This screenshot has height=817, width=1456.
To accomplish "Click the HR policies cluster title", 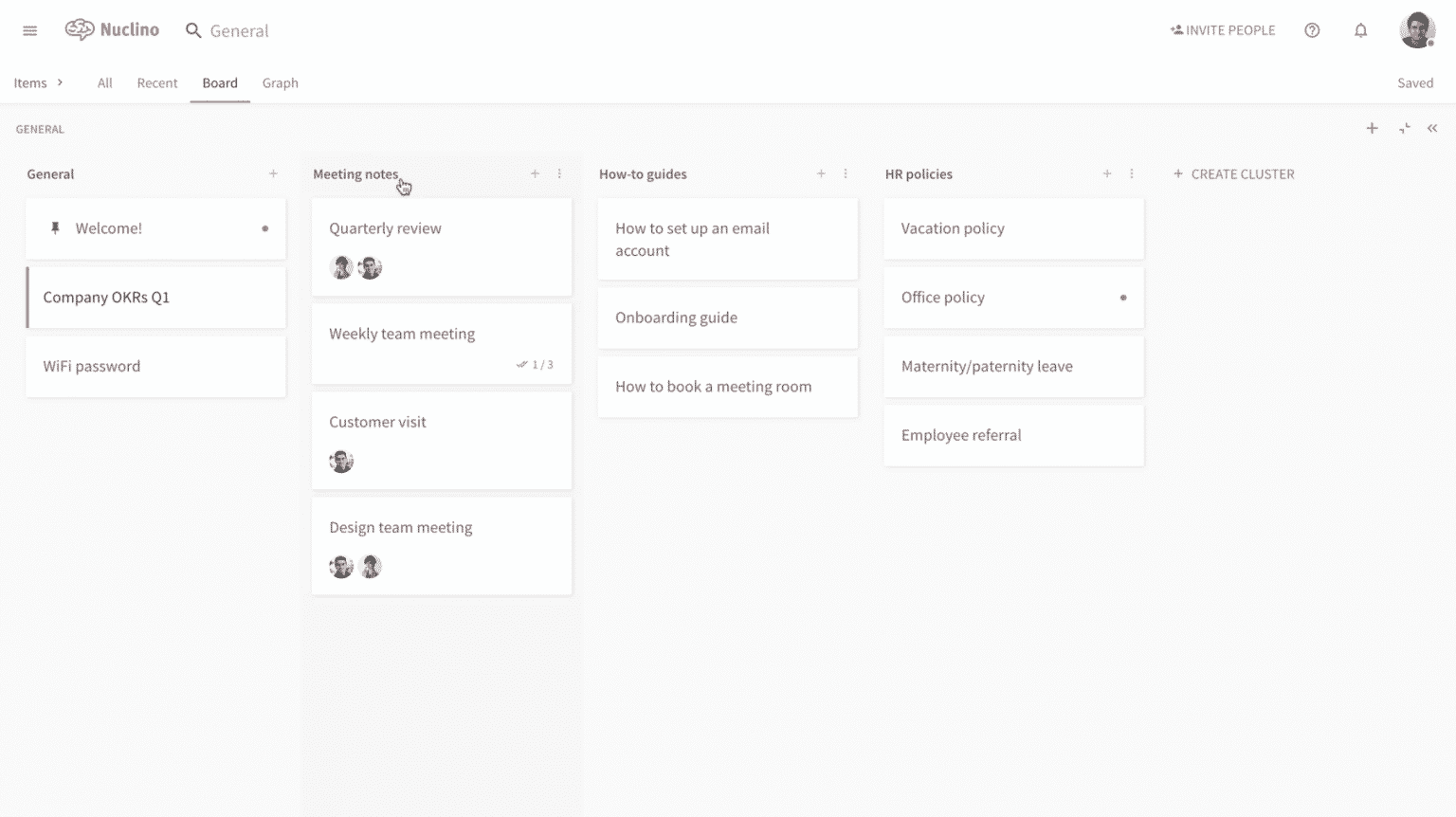I will tap(919, 173).
